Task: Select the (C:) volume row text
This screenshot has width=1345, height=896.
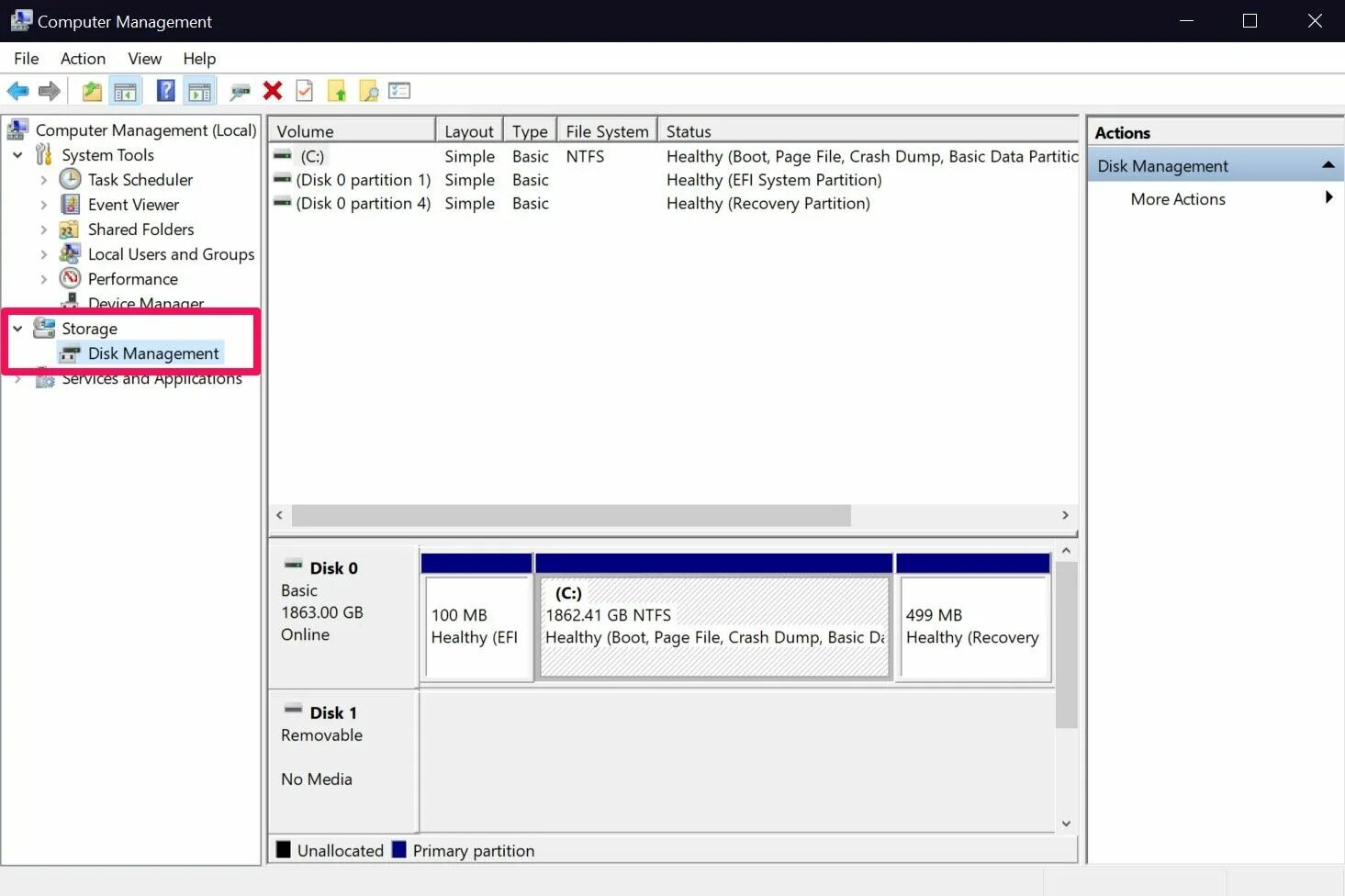Action: pyautogui.click(x=312, y=156)
